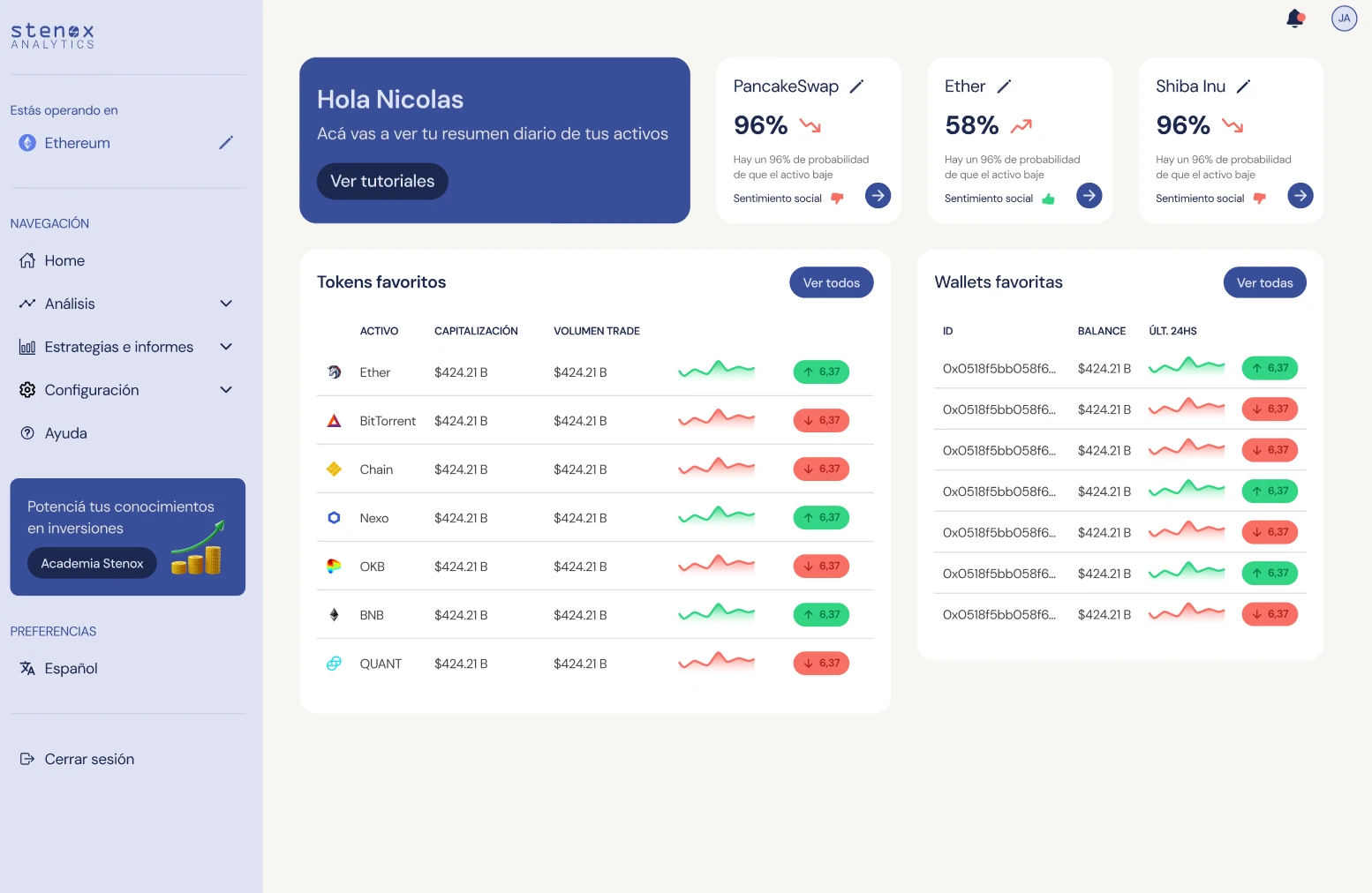The width and height of the screenshot is (1372, 893).
Task: Edit the PancakeSwap card with pencil icon
Action: pos(856,86)
